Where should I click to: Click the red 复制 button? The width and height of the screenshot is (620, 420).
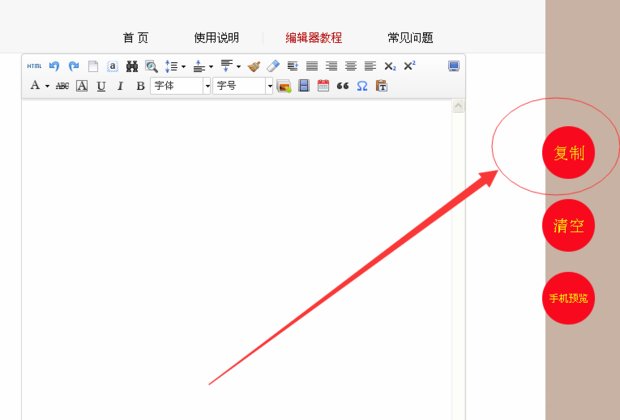(x=568, y=153)
